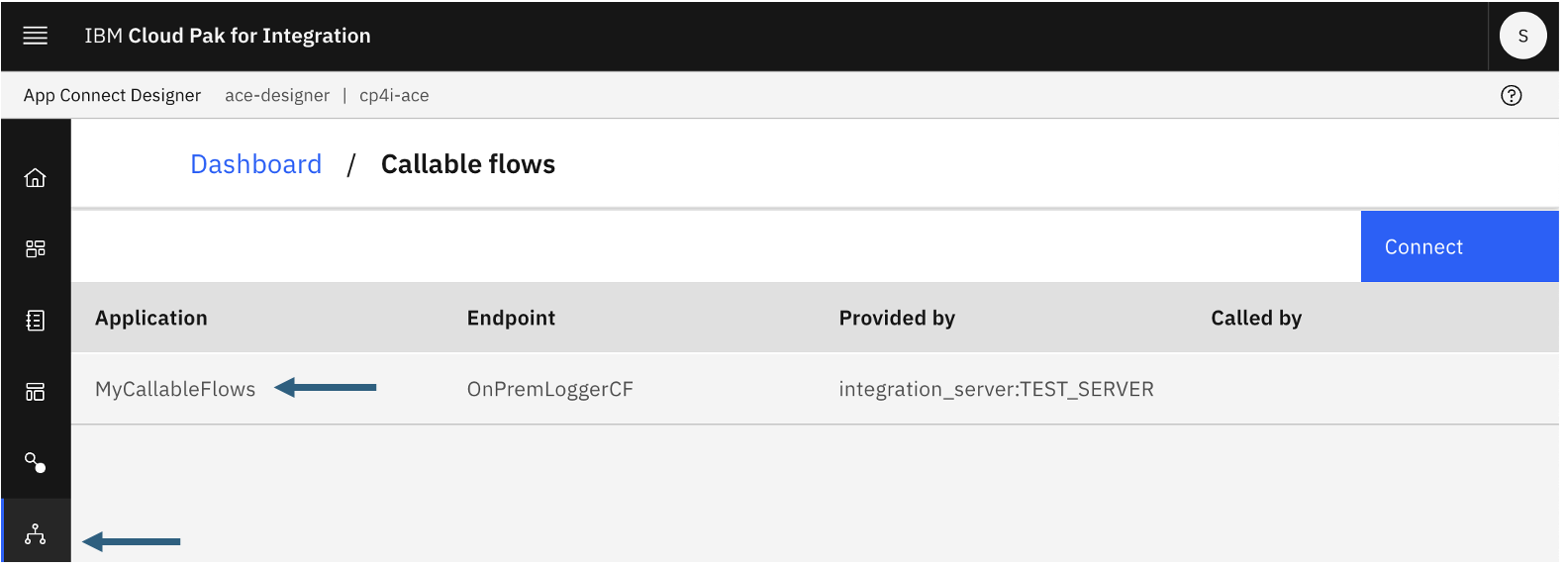This screenshot has height=568, width=1568.
Task: Click the Called by column header
Action: pos(1256,318)
